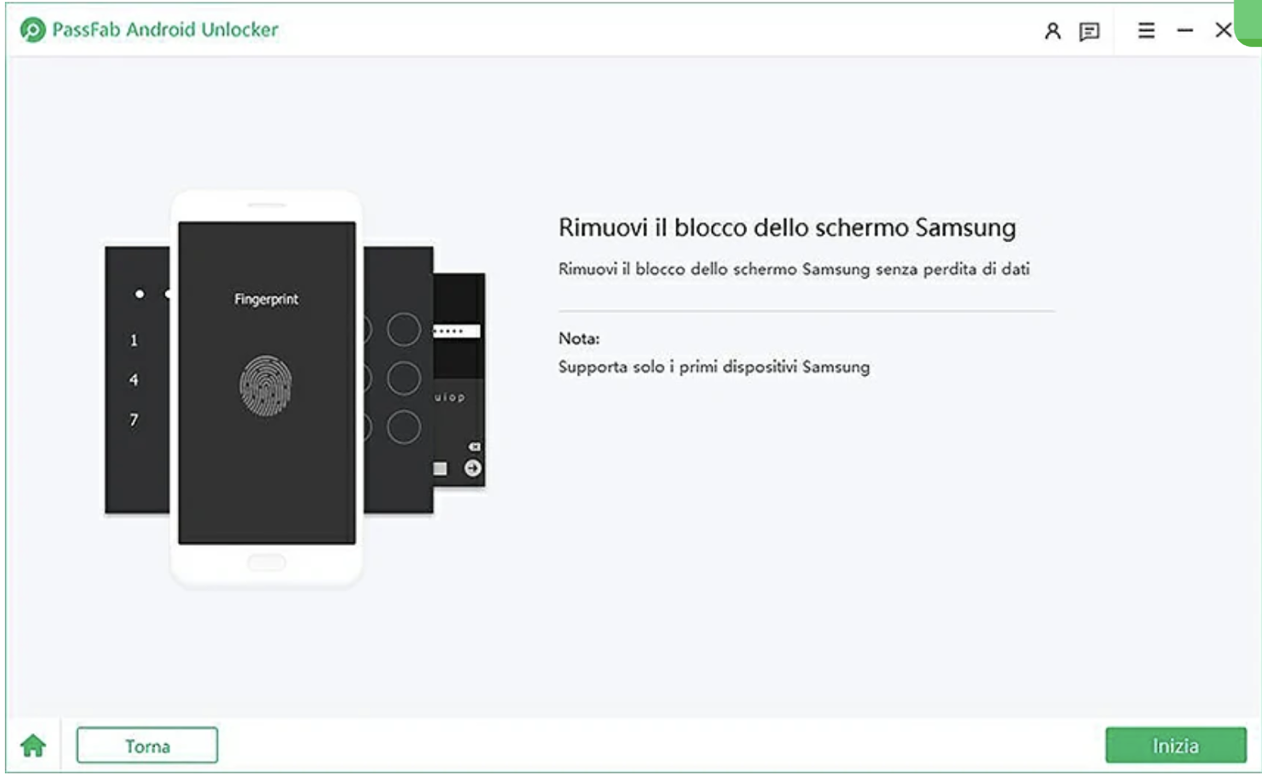The height and width of the screenshot is (778, 1264).
Task: Click the PassFab logo icon
Action: pyautogui.click(x=32, y=30)
